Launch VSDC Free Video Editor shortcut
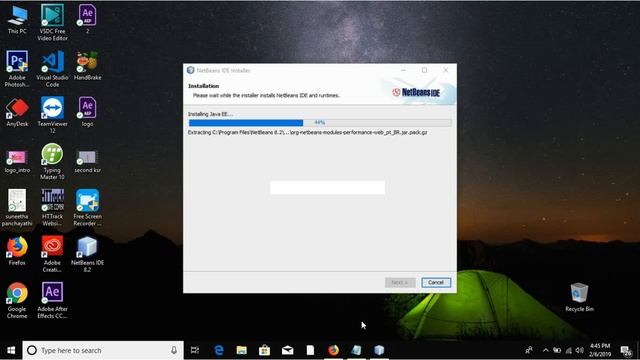This screenshot has width=640, height=360. (x=52, y=22)
